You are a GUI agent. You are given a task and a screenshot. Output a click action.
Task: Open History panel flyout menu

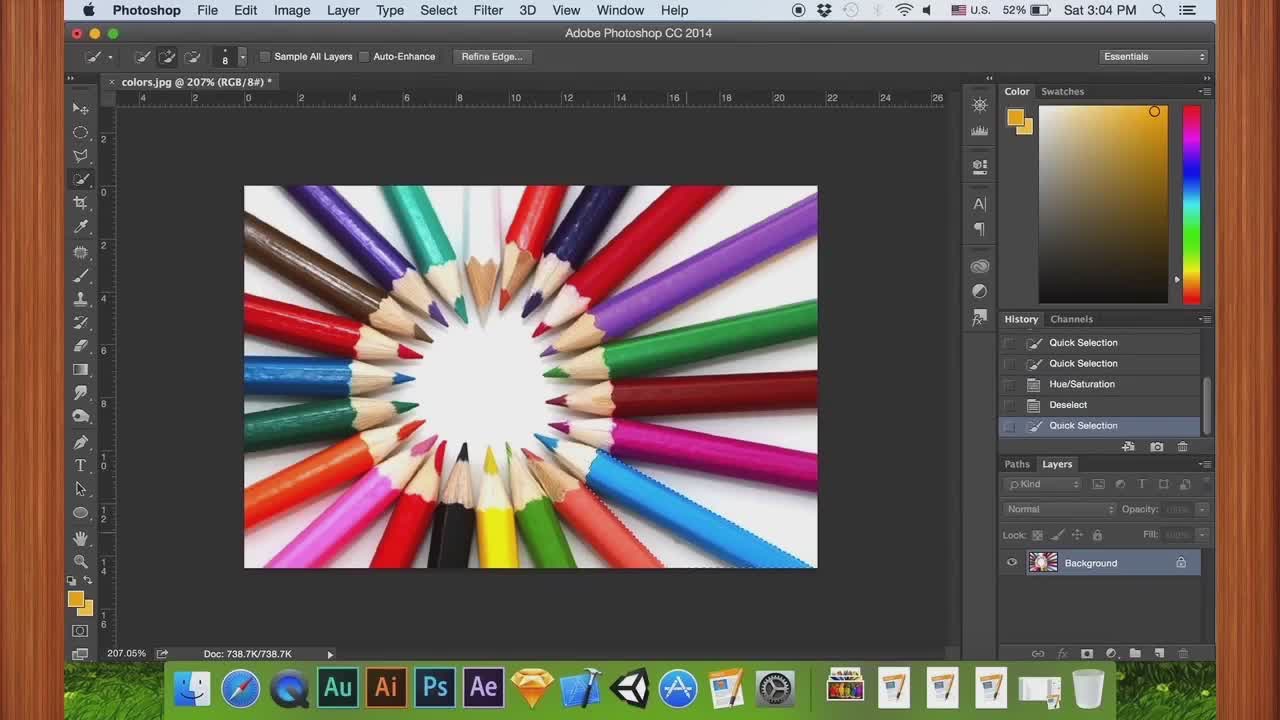(x=1205, y=319)
